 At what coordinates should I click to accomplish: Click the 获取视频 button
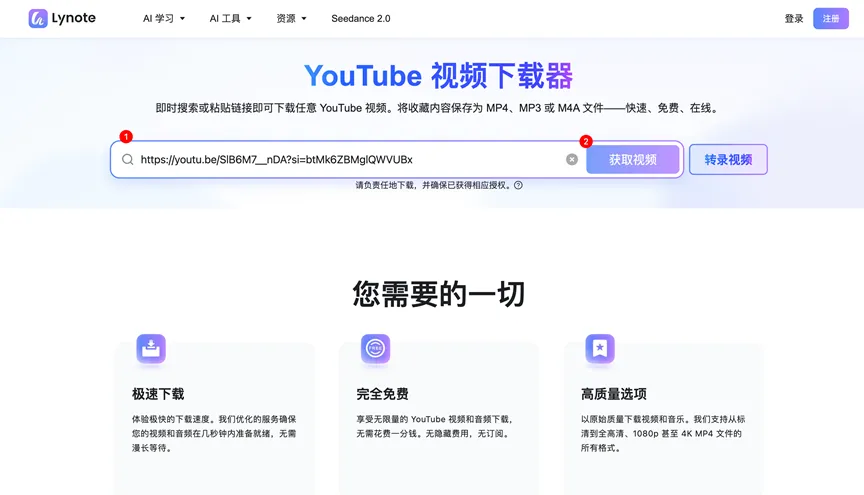click(x=633, y=159)
